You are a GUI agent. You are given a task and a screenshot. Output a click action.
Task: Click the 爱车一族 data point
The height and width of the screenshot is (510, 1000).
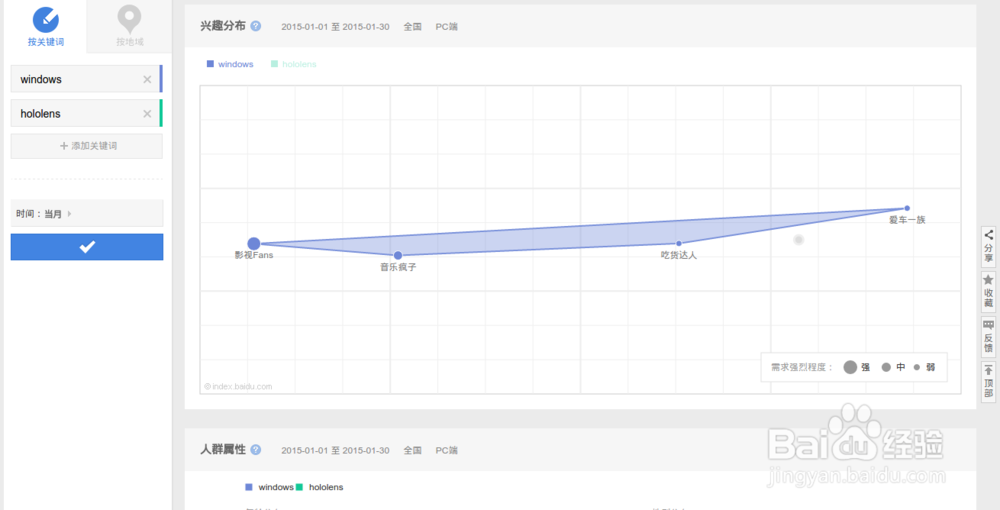[907, 208]
